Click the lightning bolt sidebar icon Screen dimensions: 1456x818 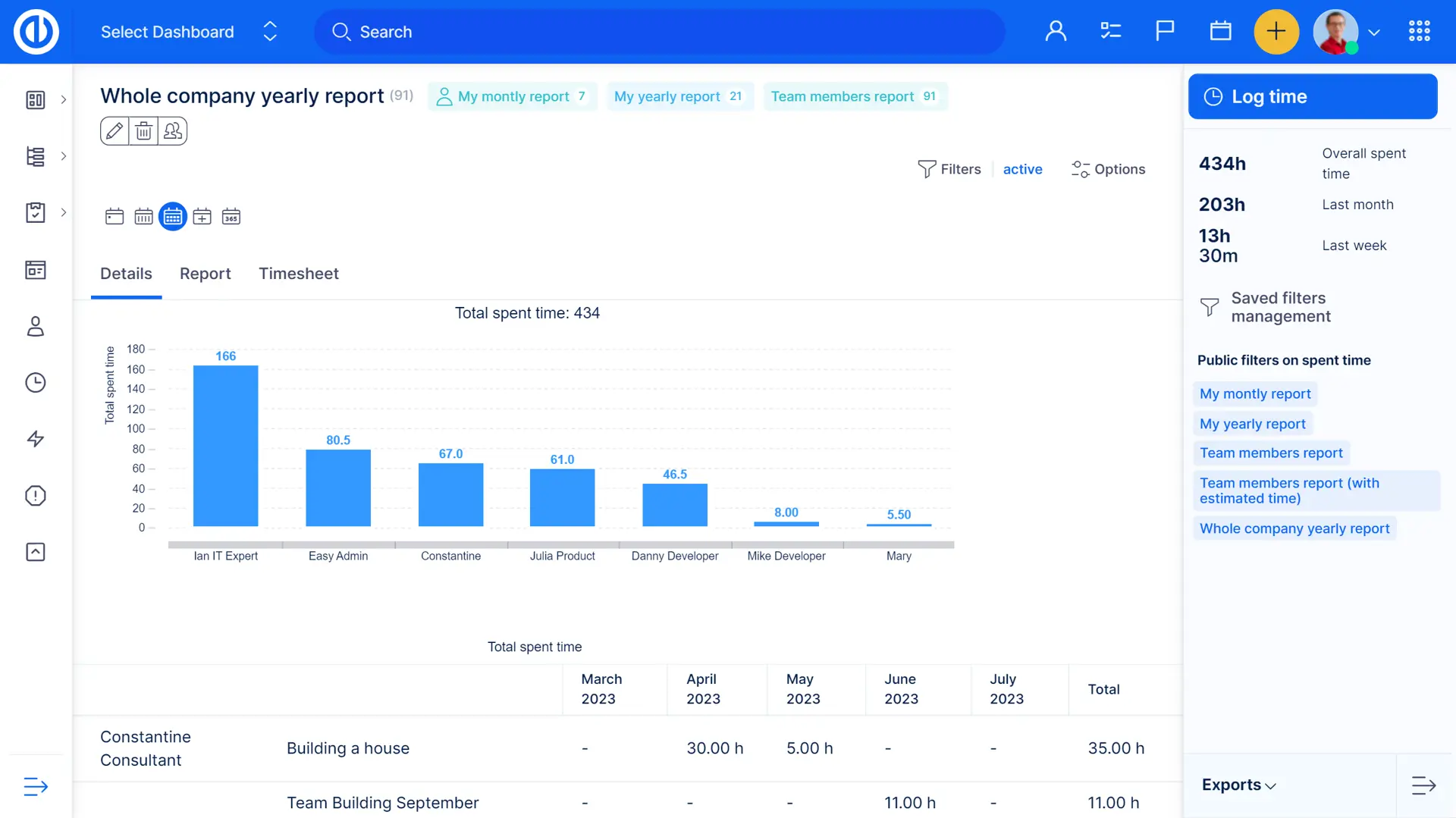tap(36, 439)
